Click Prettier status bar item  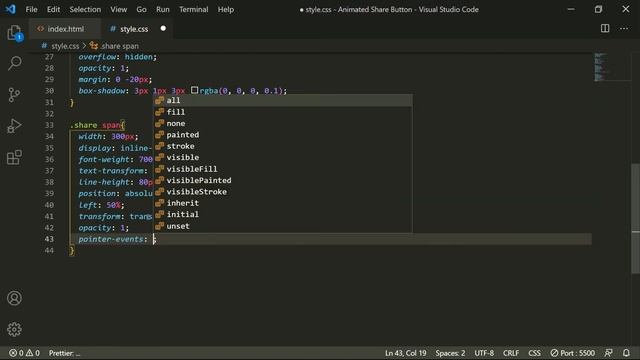click(64, 353)
